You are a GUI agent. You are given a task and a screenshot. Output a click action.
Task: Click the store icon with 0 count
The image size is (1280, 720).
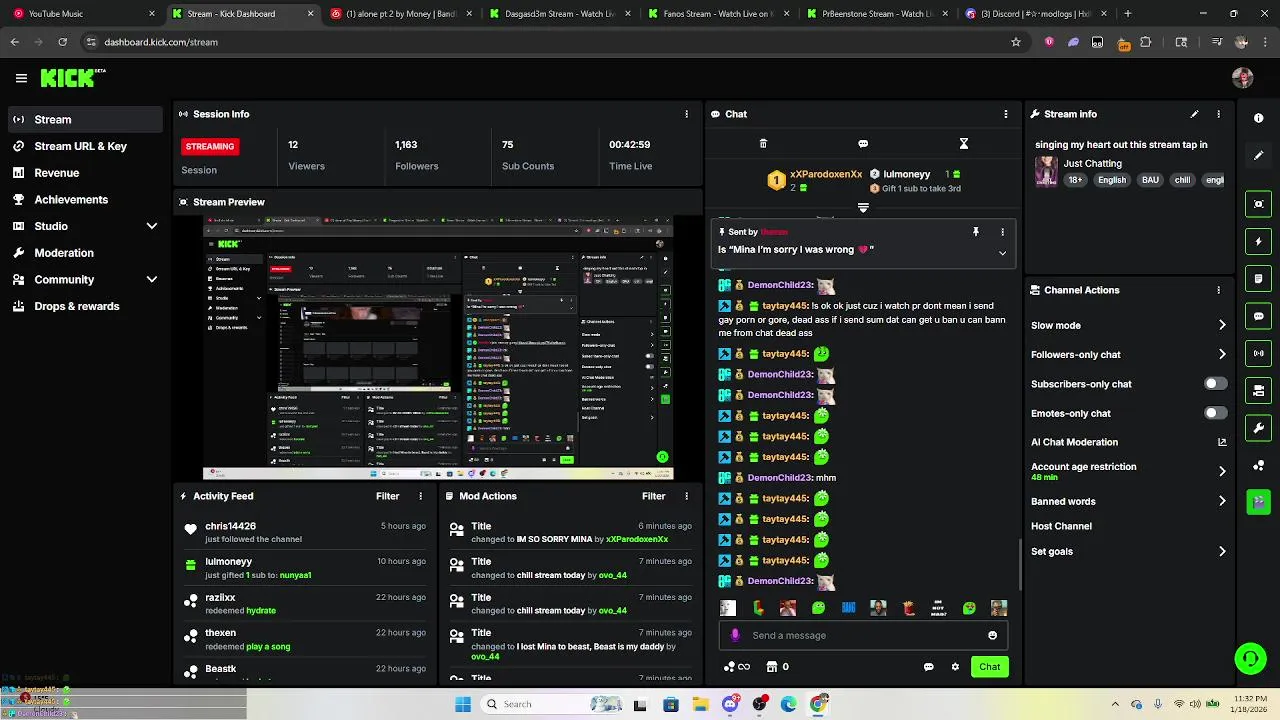click(x=778, y=667)
